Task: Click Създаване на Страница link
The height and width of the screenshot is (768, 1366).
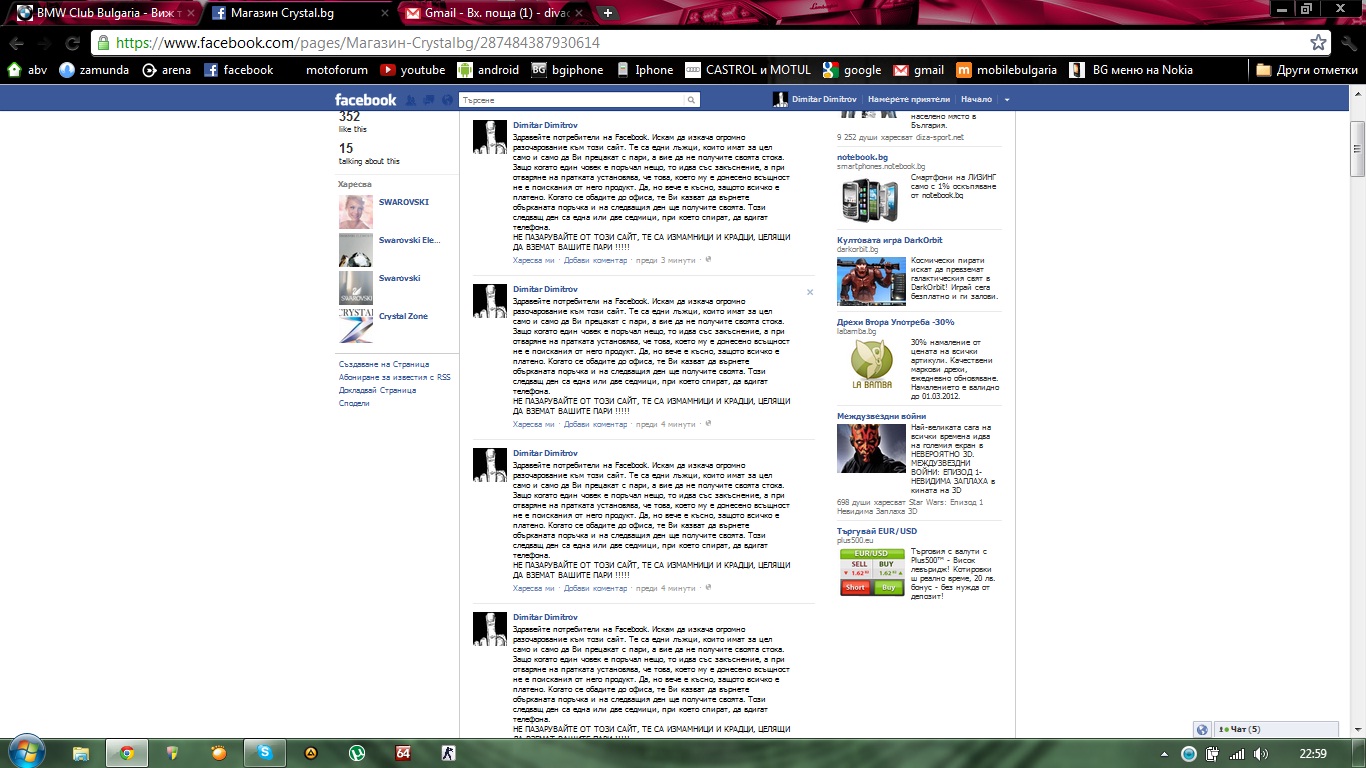Action: coord(384,364)
